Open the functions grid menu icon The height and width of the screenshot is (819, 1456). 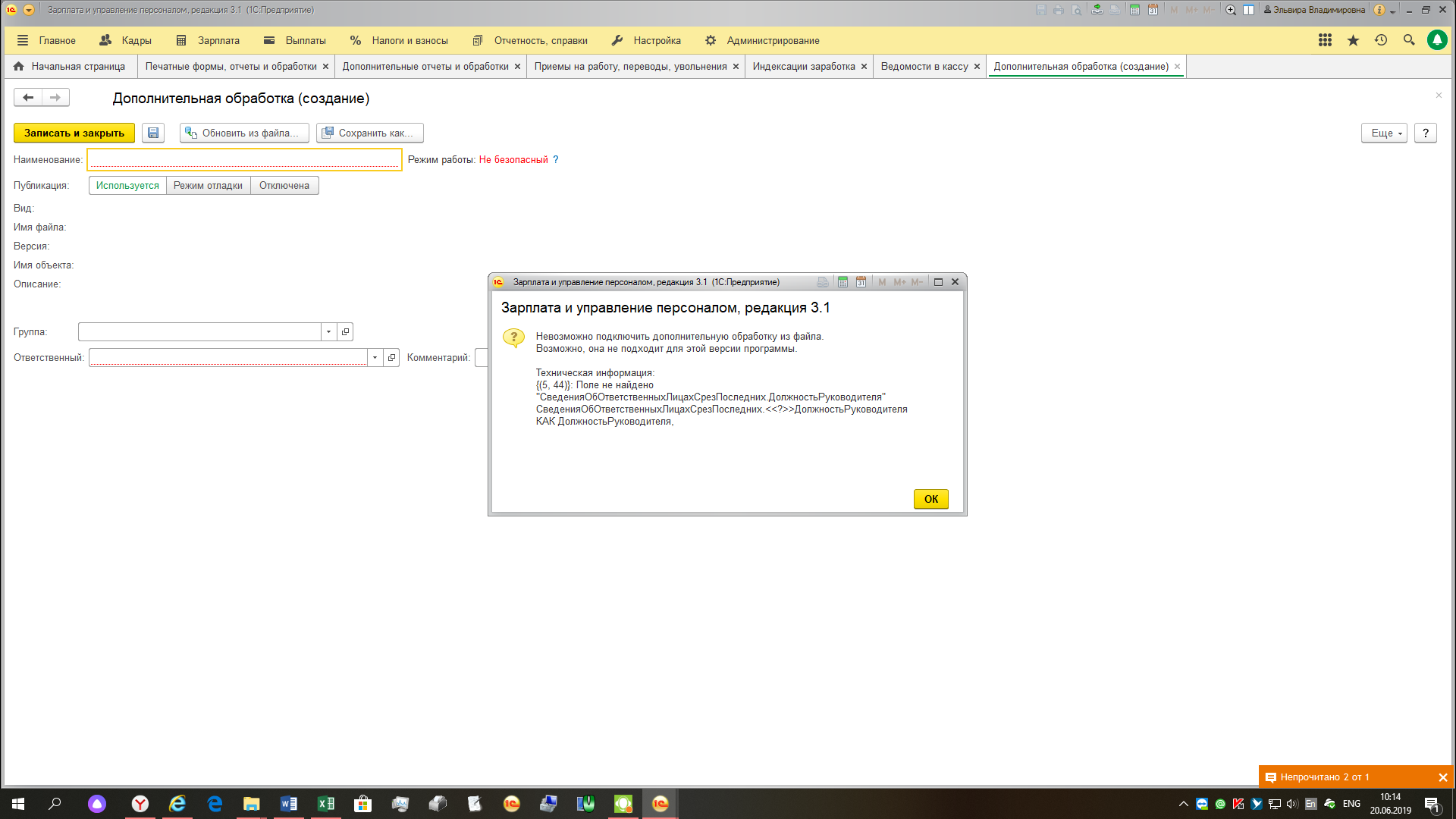point(1325,40)
